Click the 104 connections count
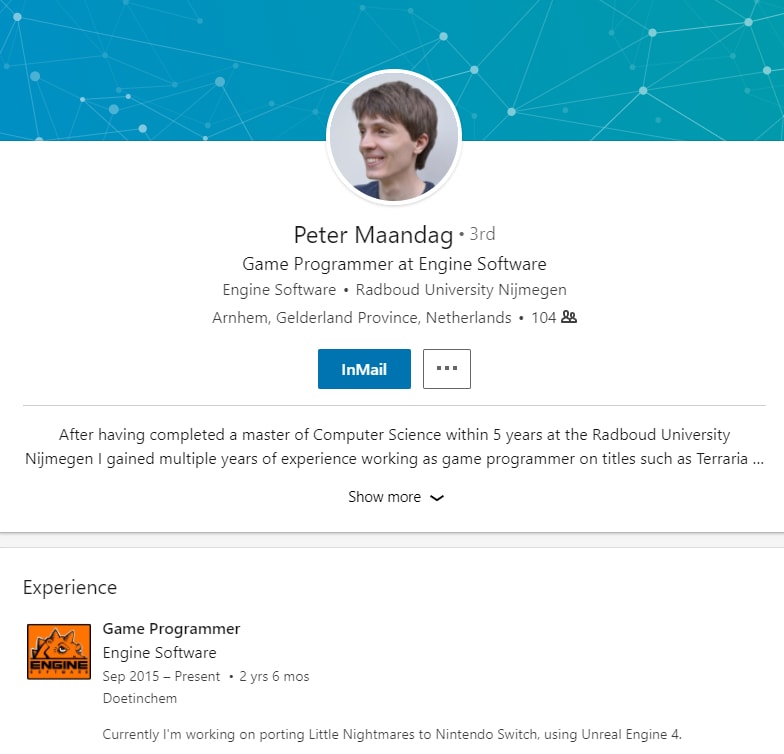Image resolution: width=784 pixels, height=754 pixels. [543, 318]
